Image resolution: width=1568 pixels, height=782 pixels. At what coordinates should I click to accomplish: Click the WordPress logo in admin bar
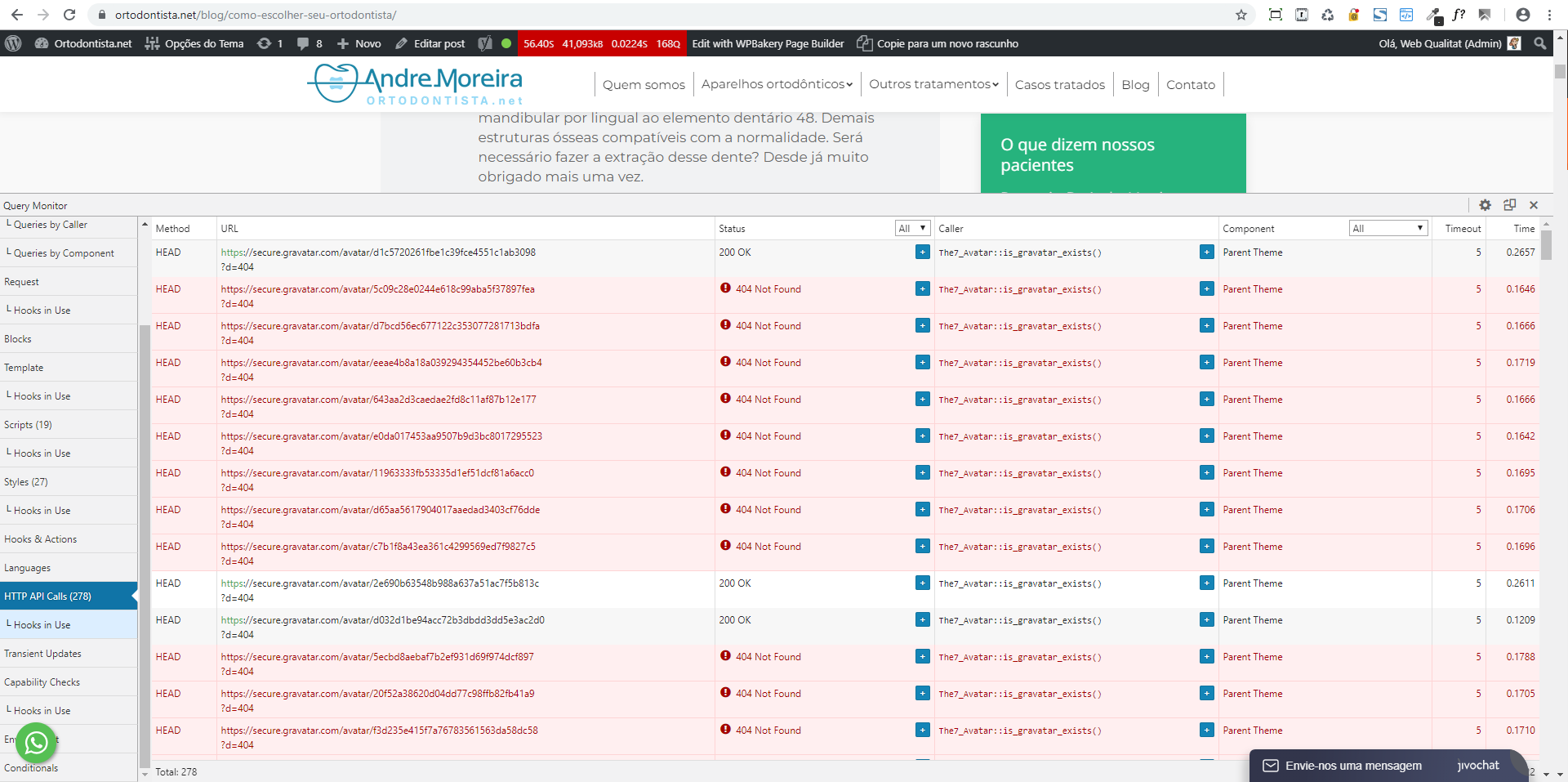click(x=13, y=43)
